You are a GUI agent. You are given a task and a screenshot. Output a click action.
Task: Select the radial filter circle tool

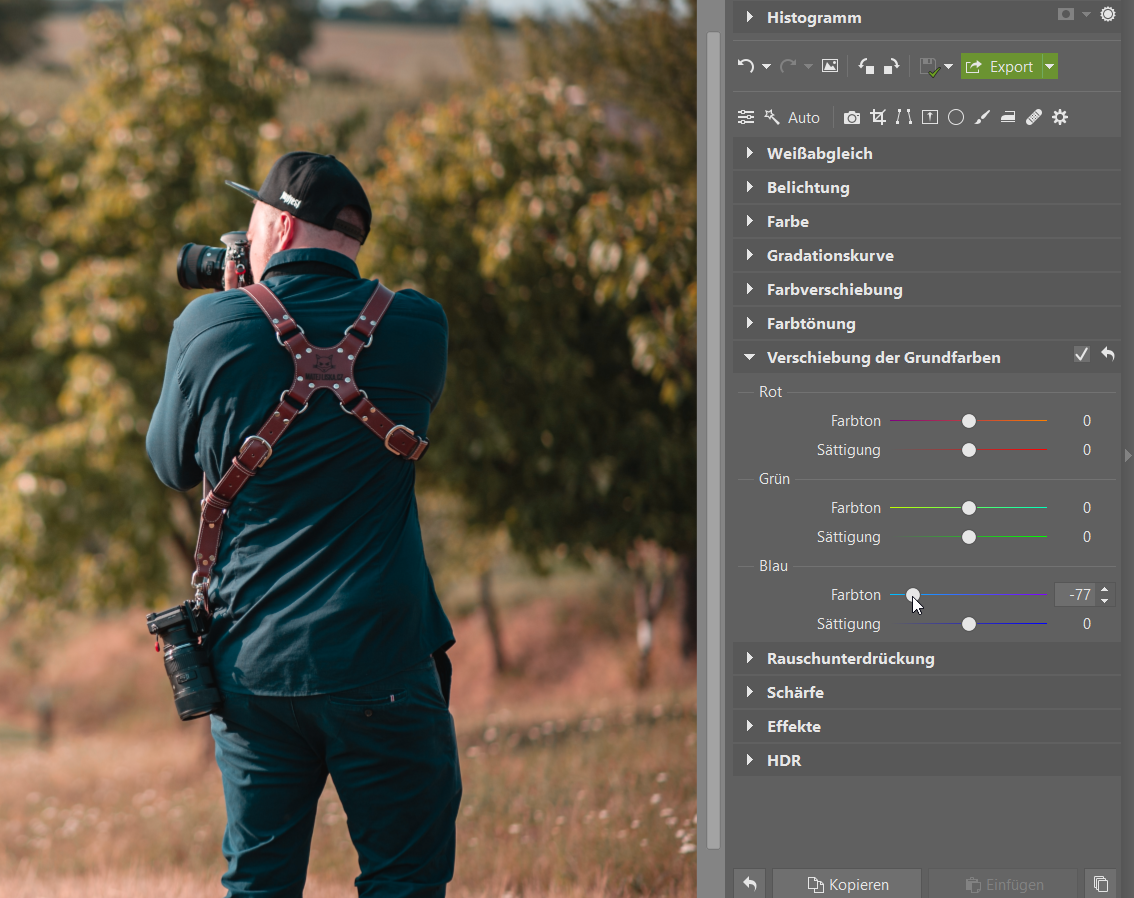(956, 117)
